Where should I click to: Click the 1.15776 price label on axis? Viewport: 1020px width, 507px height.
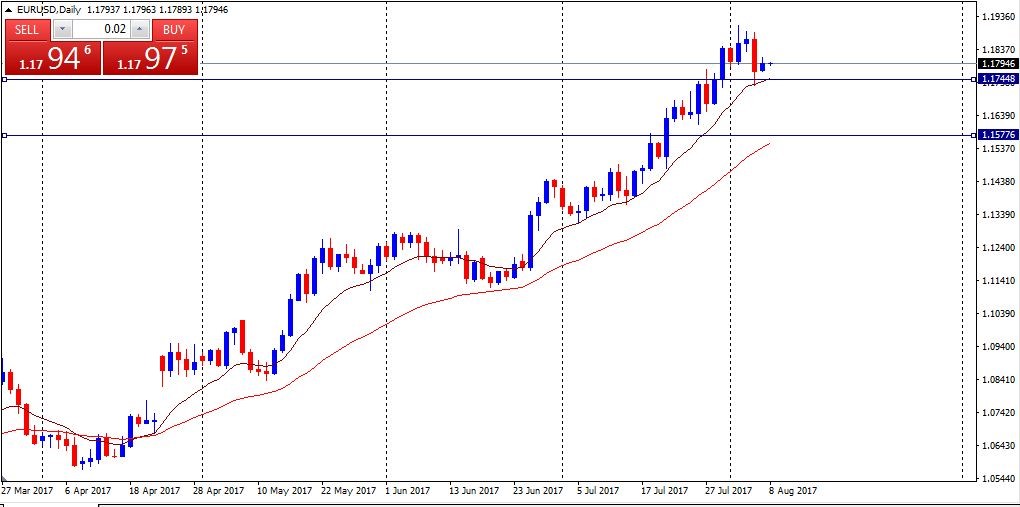click(x=997, y=135)
